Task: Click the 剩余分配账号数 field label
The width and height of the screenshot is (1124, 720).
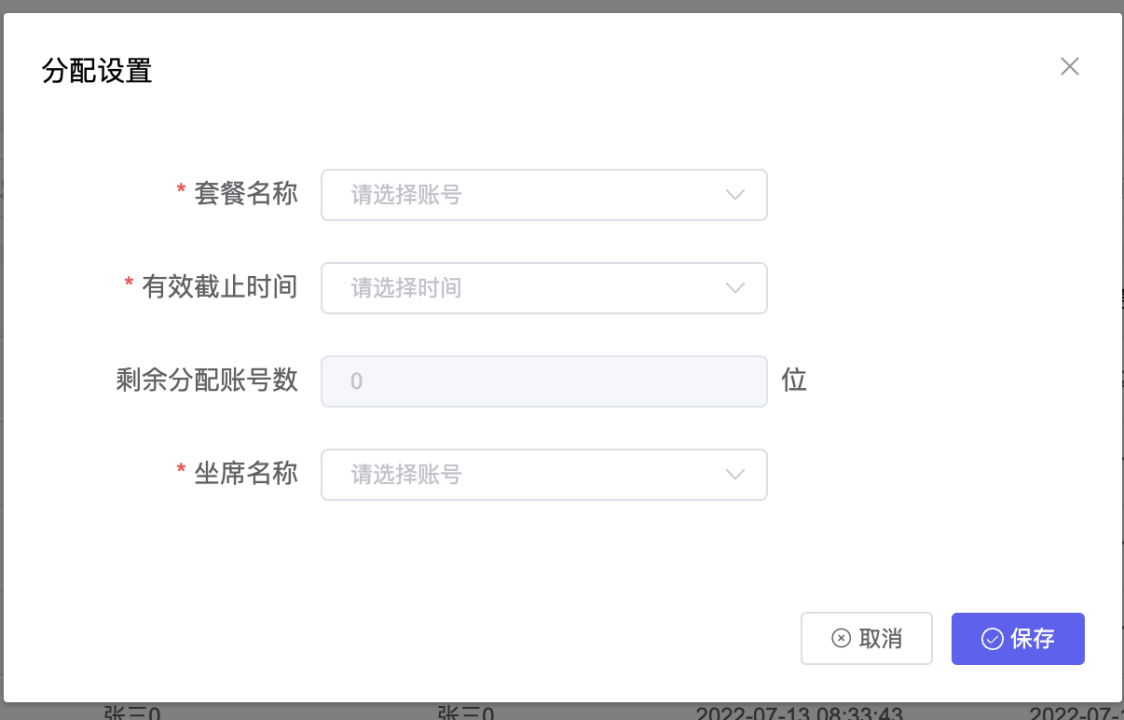Action: (207, 380)
